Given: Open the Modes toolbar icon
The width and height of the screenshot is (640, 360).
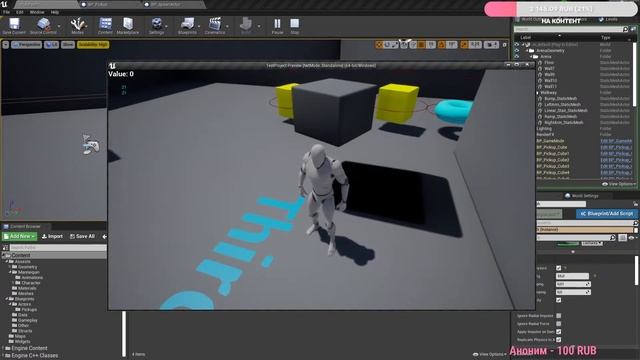Looking at the screenshot, I should [78, 25].
